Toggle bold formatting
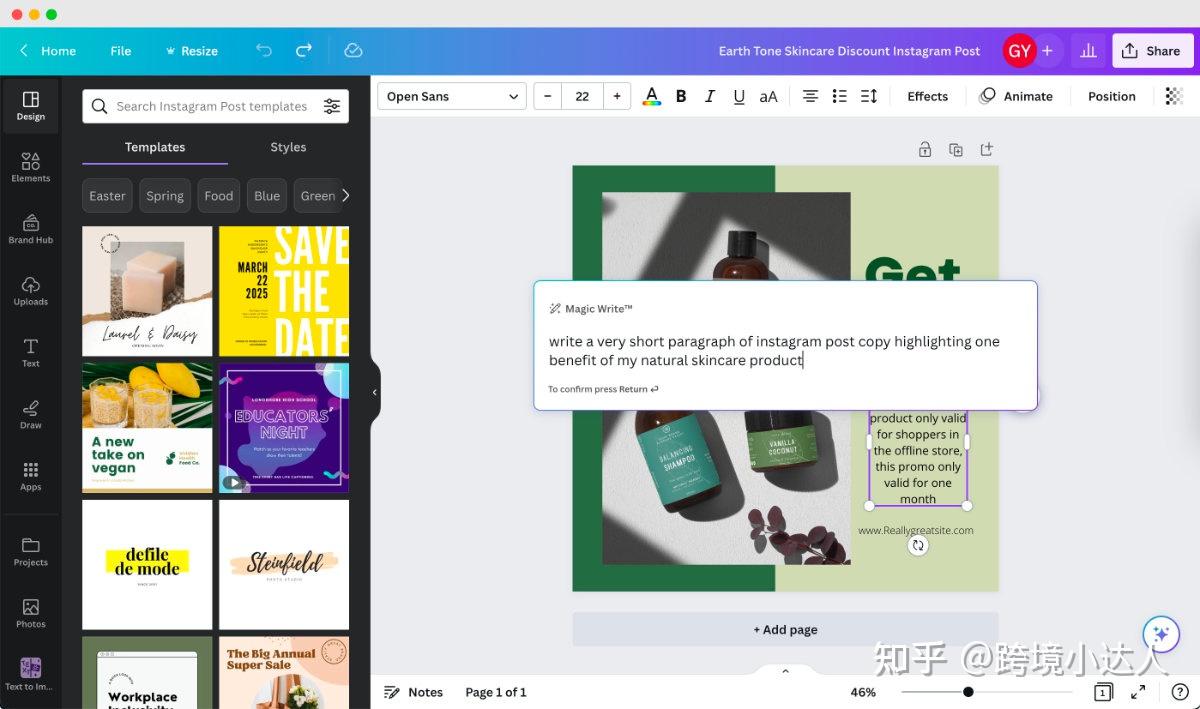1200x709 pixels. coord(681,96)
